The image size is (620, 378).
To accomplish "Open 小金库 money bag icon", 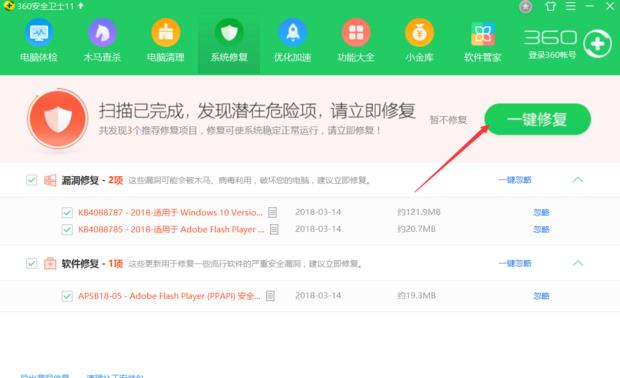I will [420, 33].
